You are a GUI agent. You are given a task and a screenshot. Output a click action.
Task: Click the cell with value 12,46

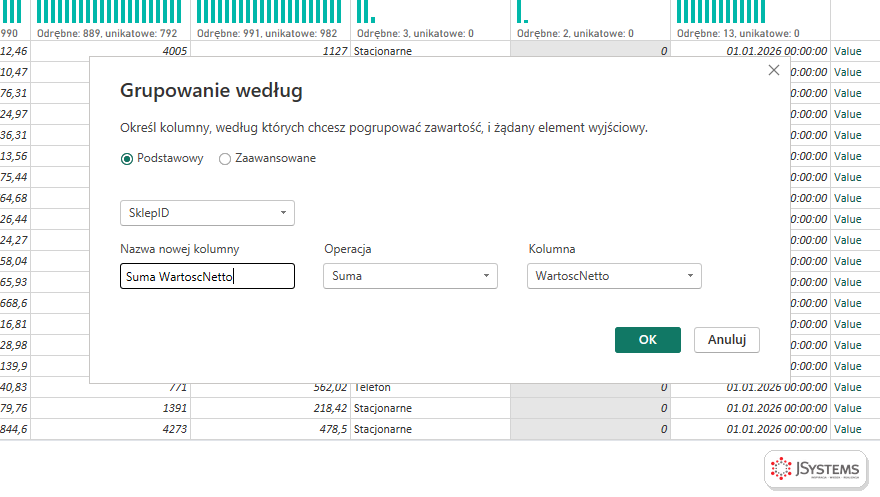coord(15,51)
